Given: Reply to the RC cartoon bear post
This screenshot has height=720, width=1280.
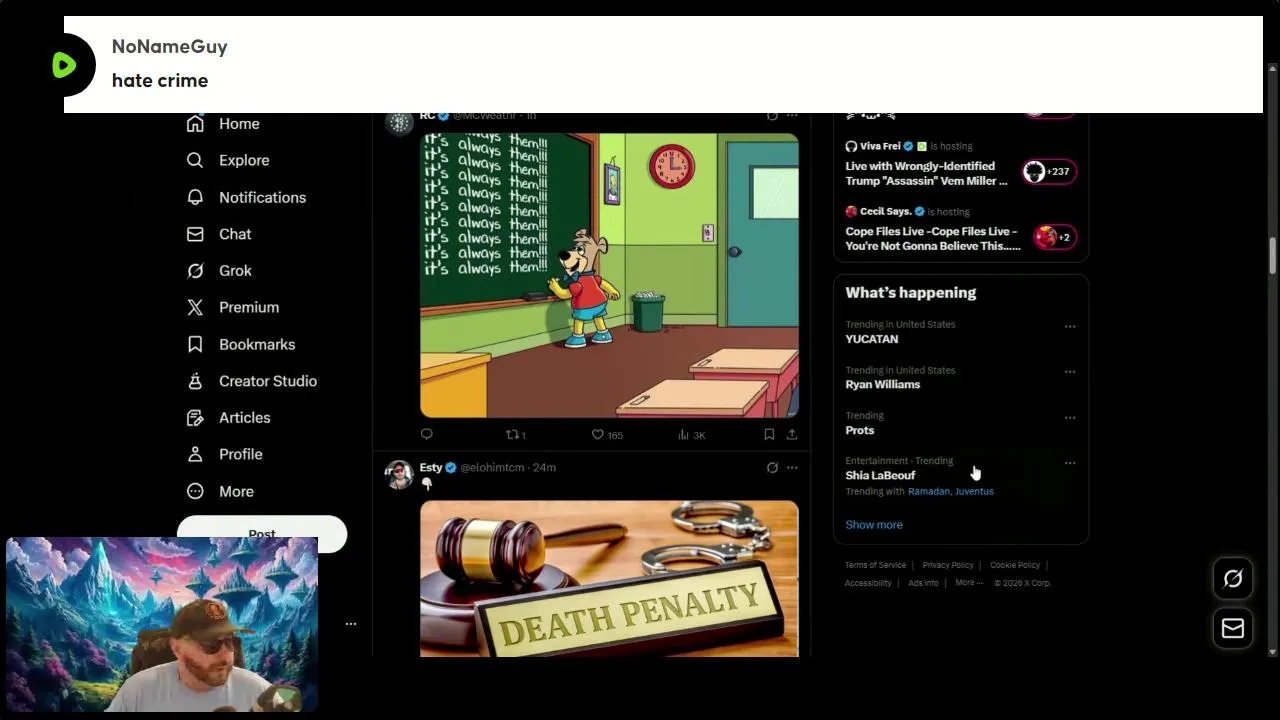Looking at the screenshot, I should click(427, 434).
